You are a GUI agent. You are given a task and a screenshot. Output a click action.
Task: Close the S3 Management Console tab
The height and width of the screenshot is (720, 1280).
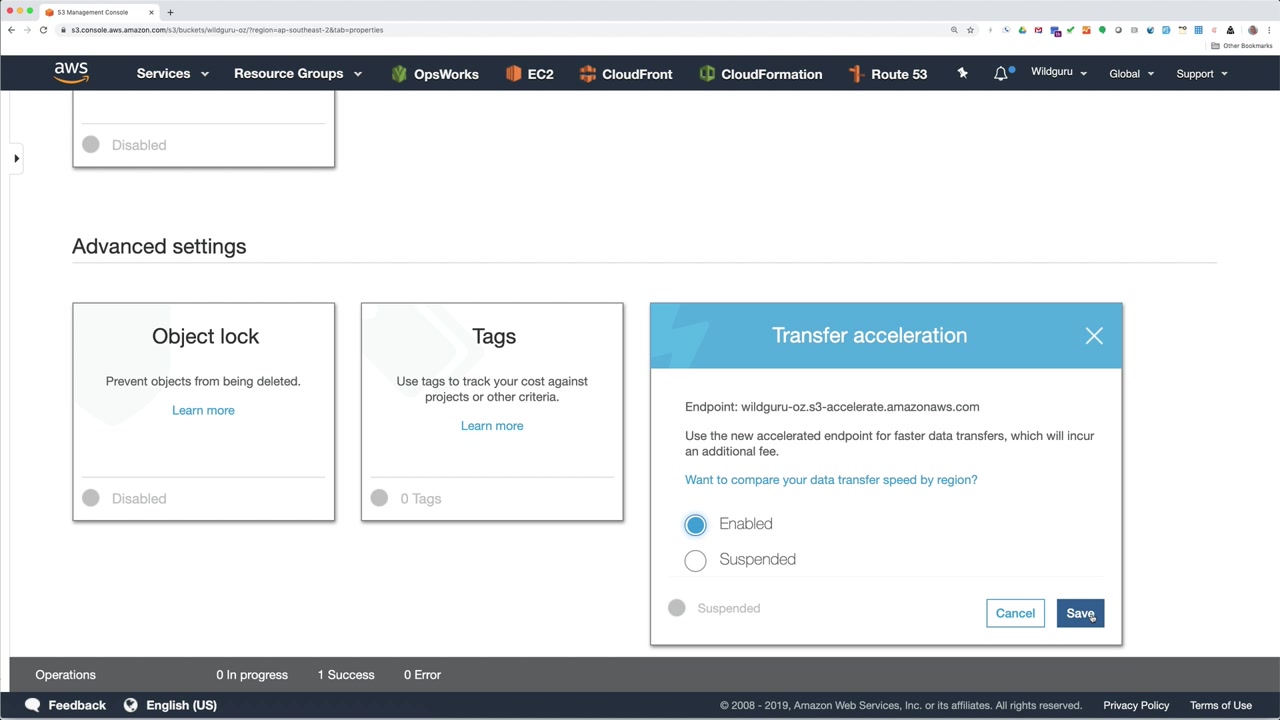[x=151, y=12]
